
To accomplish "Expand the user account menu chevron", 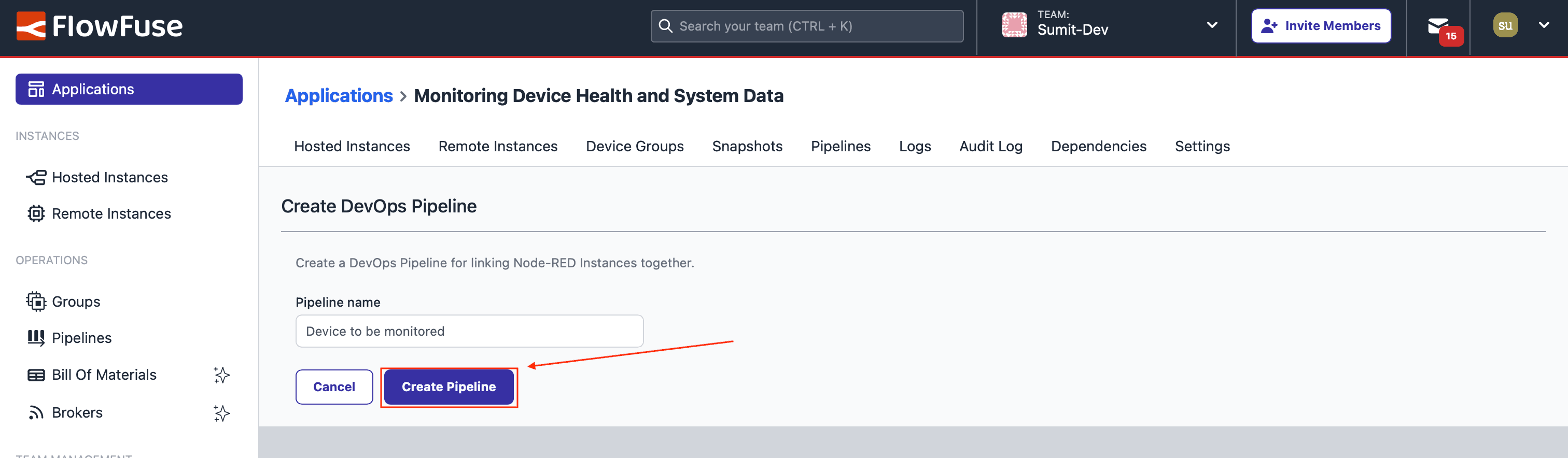I will 1544,25.
